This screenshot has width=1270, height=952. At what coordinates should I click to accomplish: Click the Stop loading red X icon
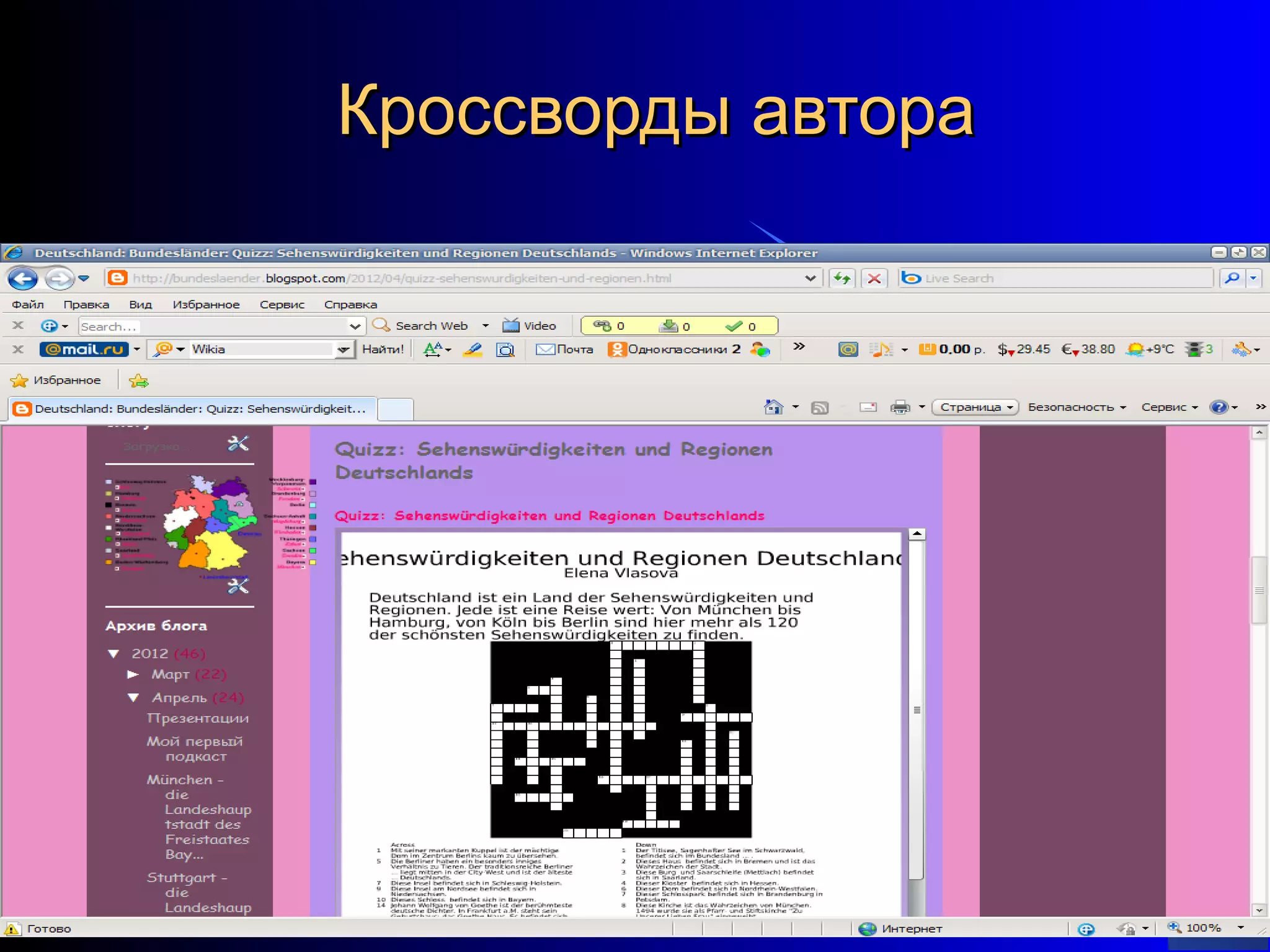coord(874,278)
